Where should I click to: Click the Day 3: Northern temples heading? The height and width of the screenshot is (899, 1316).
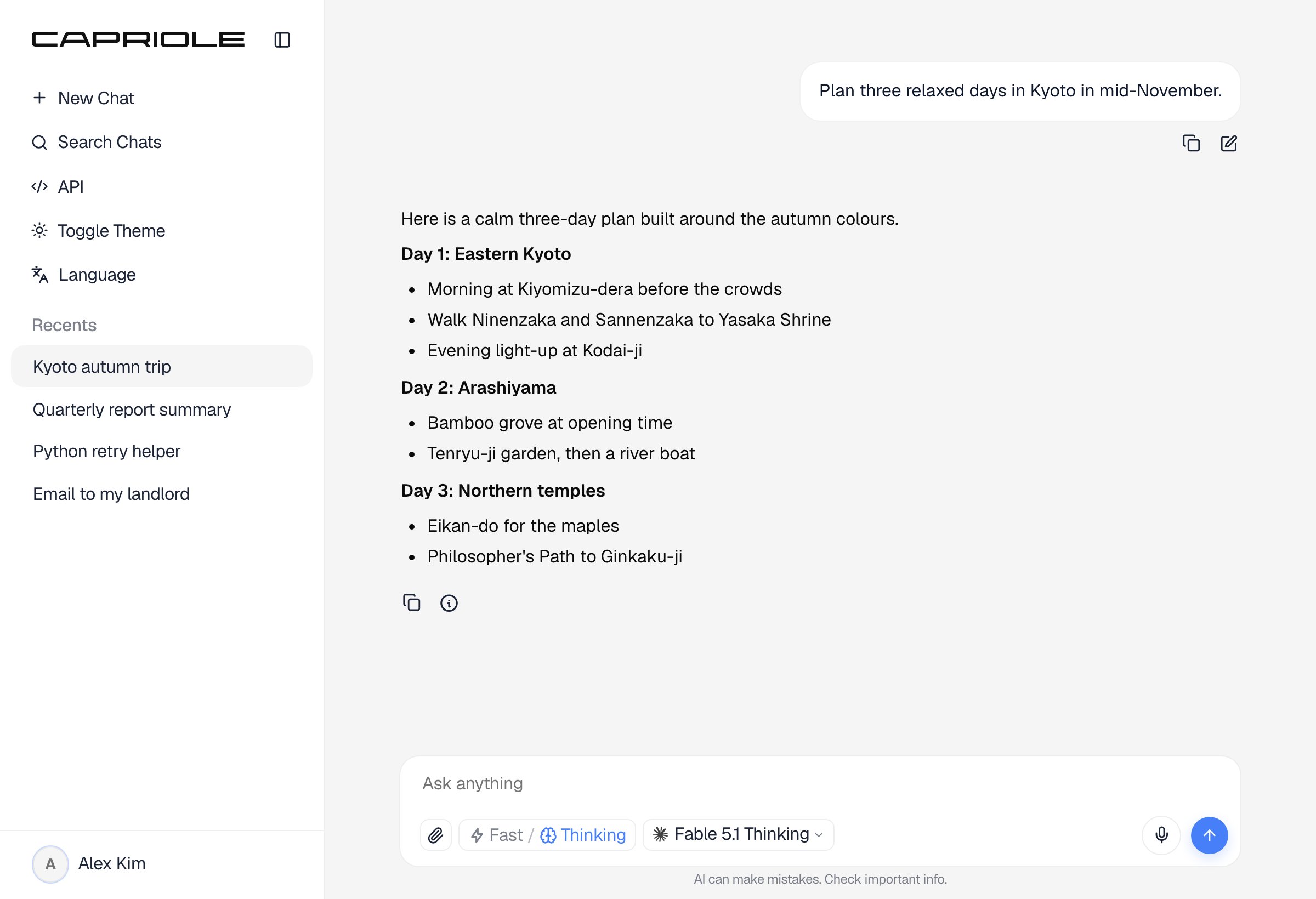(503, 490)
